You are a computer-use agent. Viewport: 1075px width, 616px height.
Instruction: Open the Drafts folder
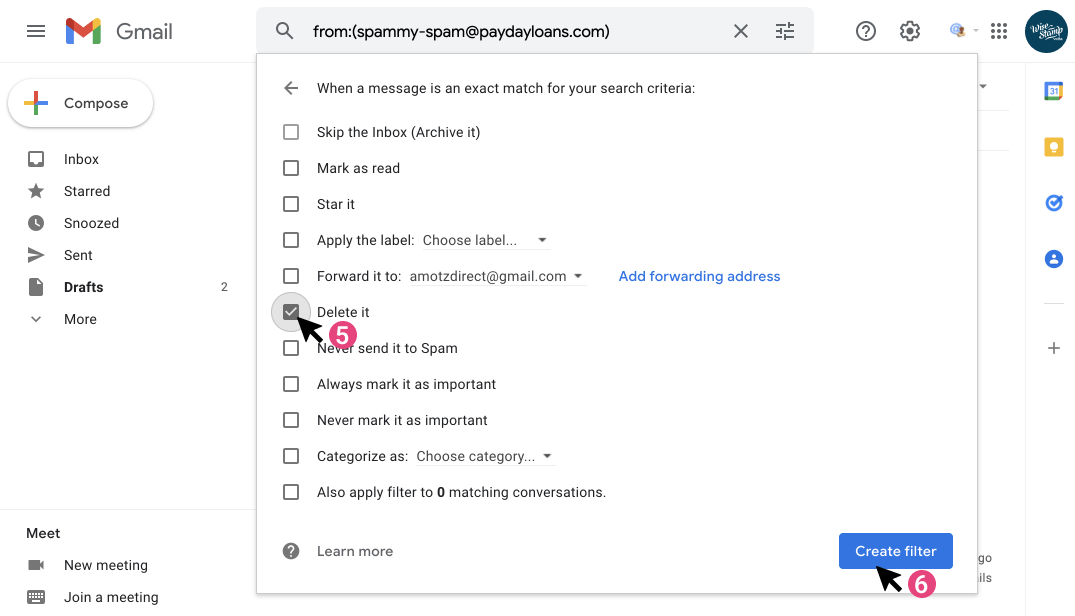pos(82,287)
